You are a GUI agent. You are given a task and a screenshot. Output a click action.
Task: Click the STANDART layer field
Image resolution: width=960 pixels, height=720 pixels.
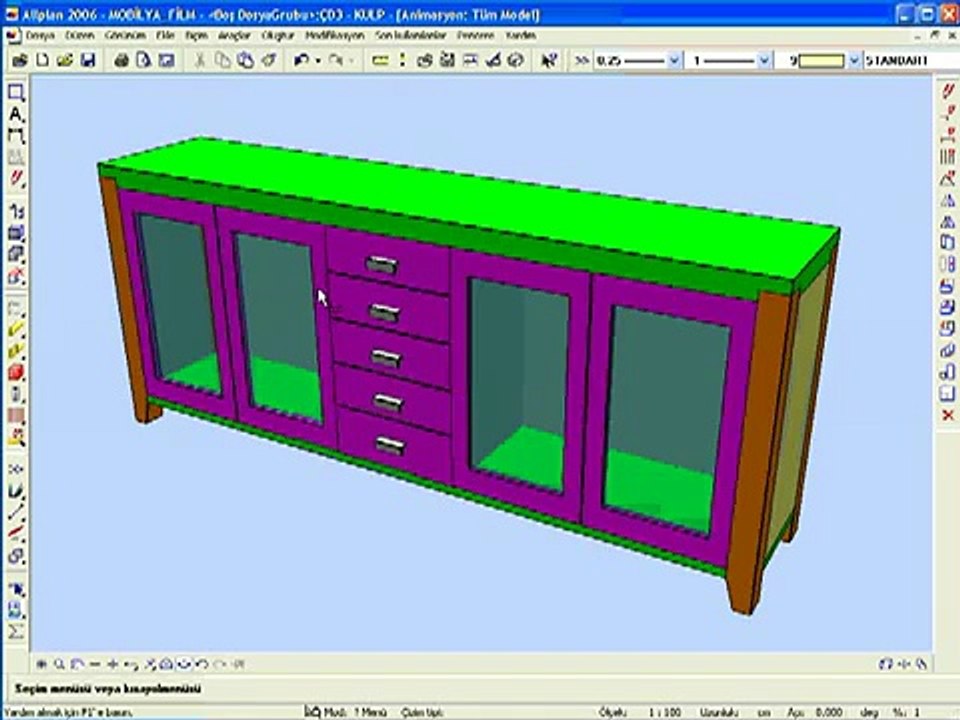(x=910, y=61)
